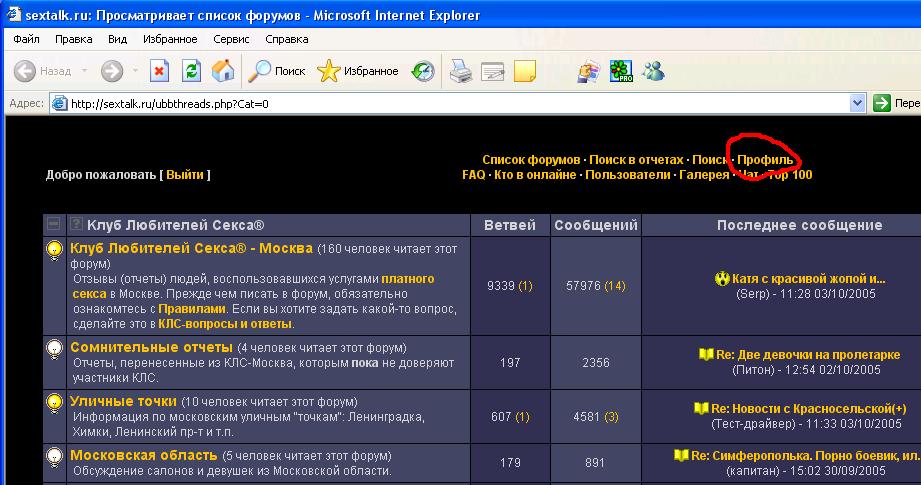Image resolution: width=921 pixels, height=485 pixels.
Task: Open the Сервис menu
Action: coord(231,39)
